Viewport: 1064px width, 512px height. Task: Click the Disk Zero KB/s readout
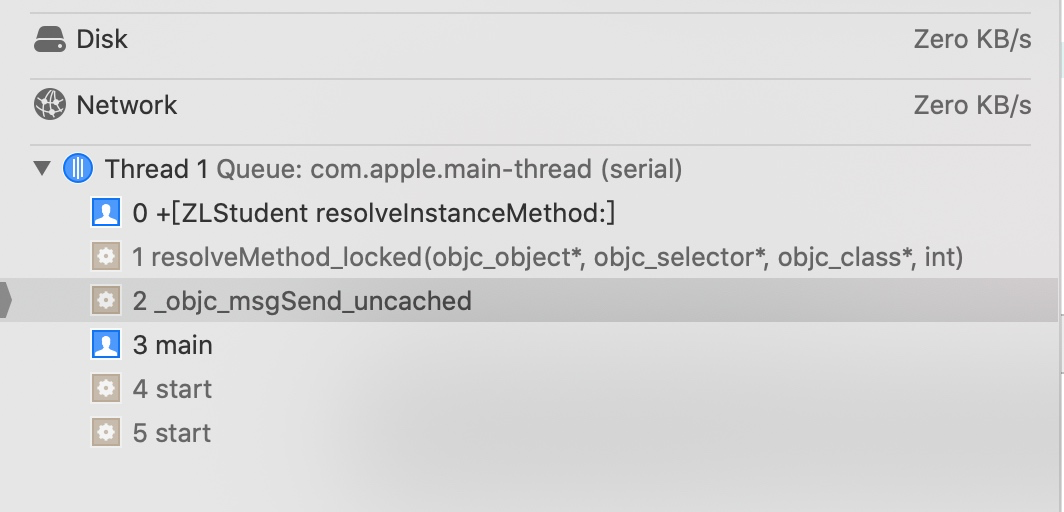click(x=972, y=39)
